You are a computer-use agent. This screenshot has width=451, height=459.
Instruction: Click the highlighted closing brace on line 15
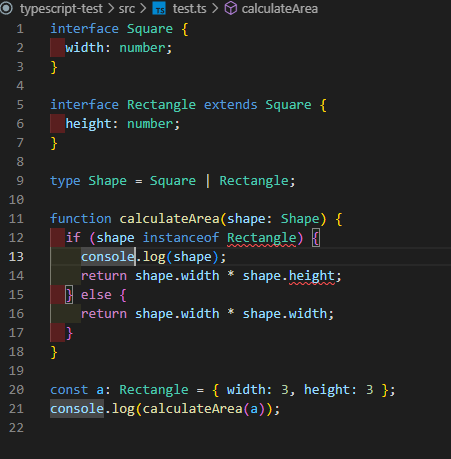(69, 295)
